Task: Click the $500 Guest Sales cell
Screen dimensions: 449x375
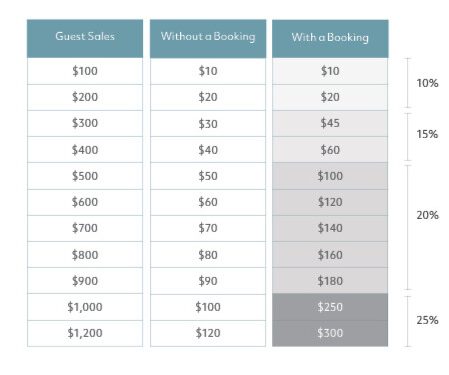Action: (85, 176)
